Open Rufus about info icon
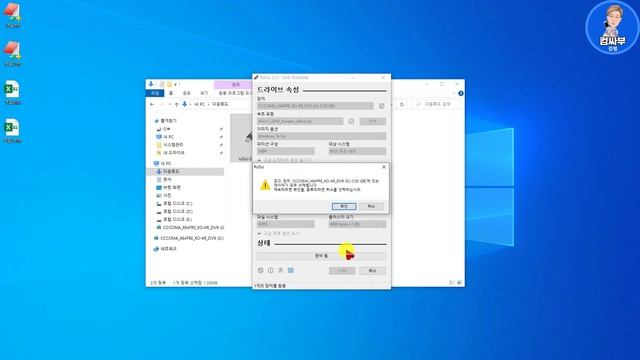The height and width of the screenshot is (360, 640). pyautogui.click(x=271, y=270)
